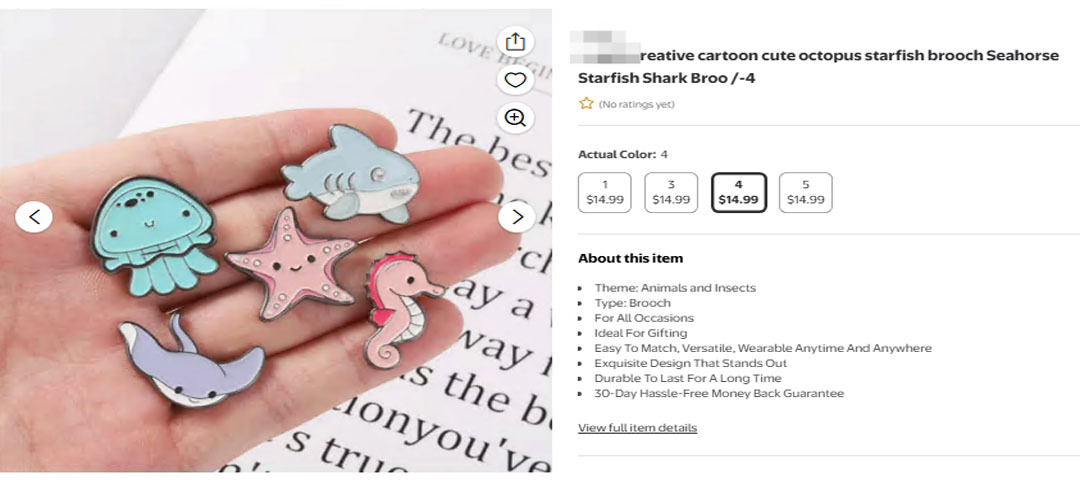The height and width of the screenshot is (480, 1080).
Task: Select color option 1 at $14.99
Action: tap(605, 192)
